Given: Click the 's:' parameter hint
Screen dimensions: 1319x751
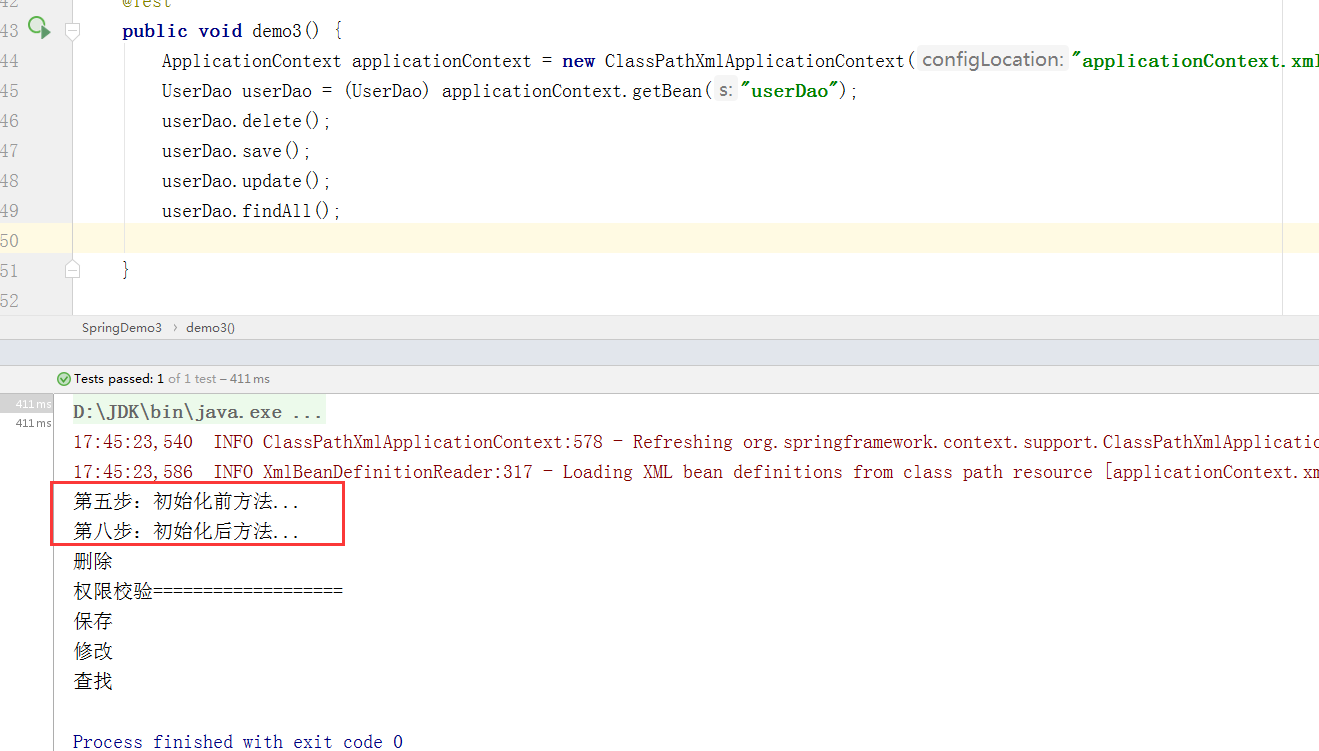Looking at the screenshot, I should point(726,91).
